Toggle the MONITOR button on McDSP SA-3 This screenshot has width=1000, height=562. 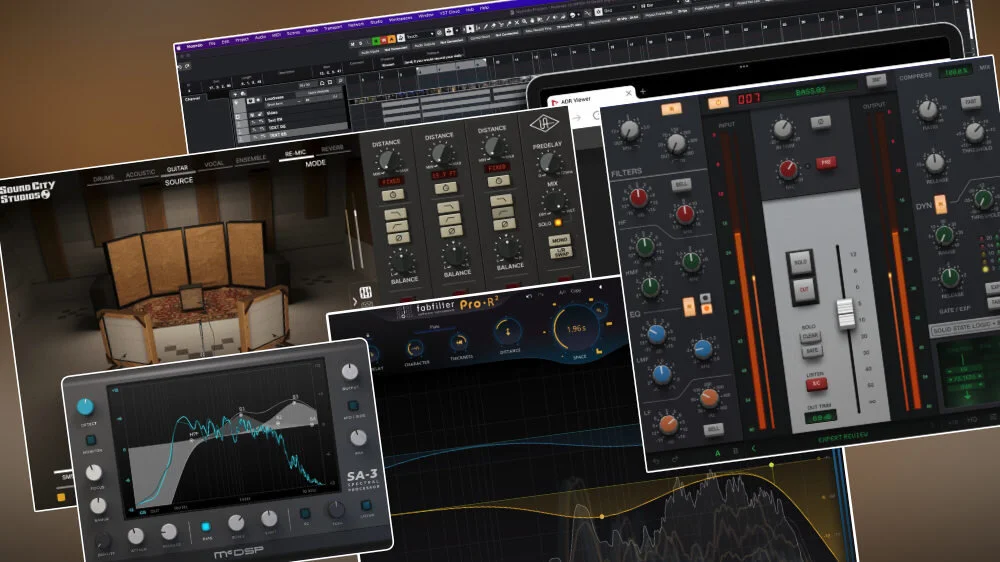click(91, 440)
